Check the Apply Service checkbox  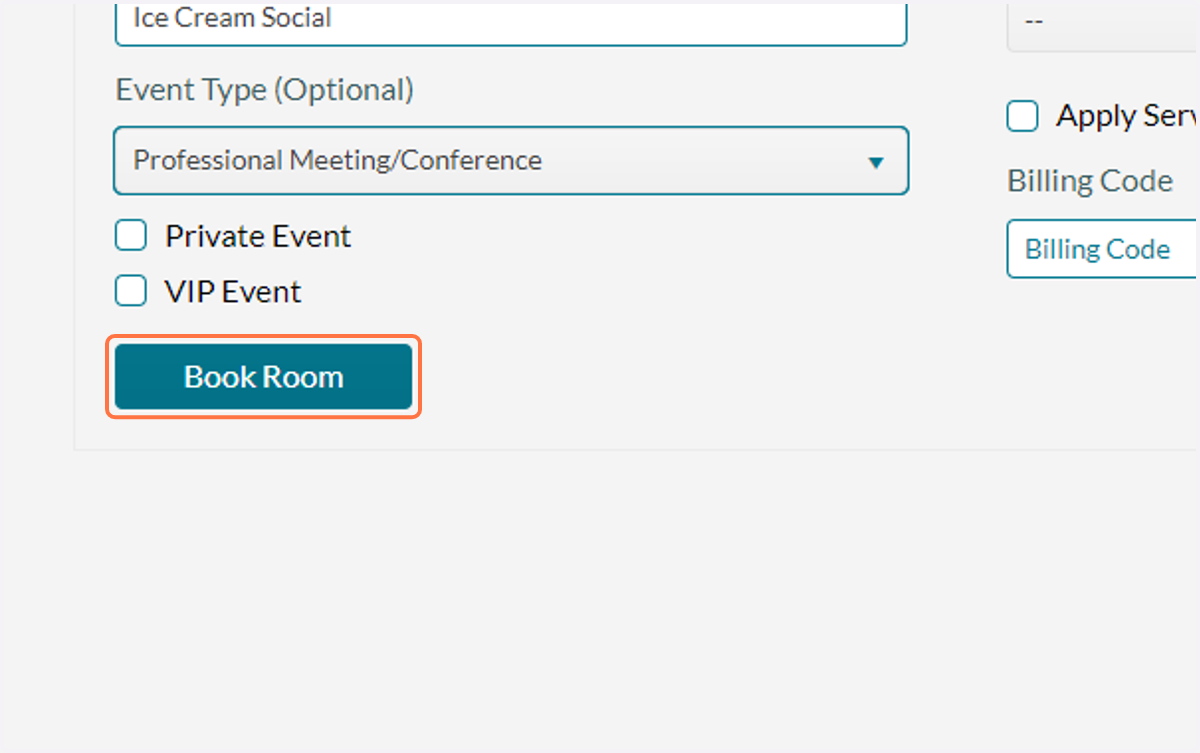coord(1022,116)
